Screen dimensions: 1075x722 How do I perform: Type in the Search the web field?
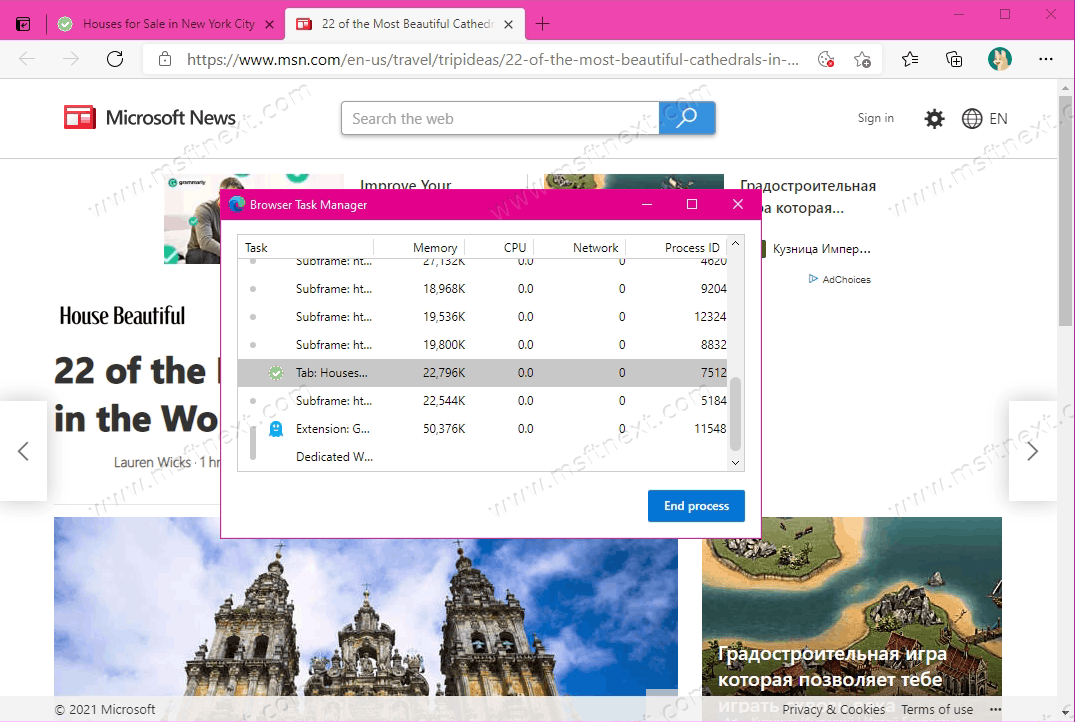500,118
